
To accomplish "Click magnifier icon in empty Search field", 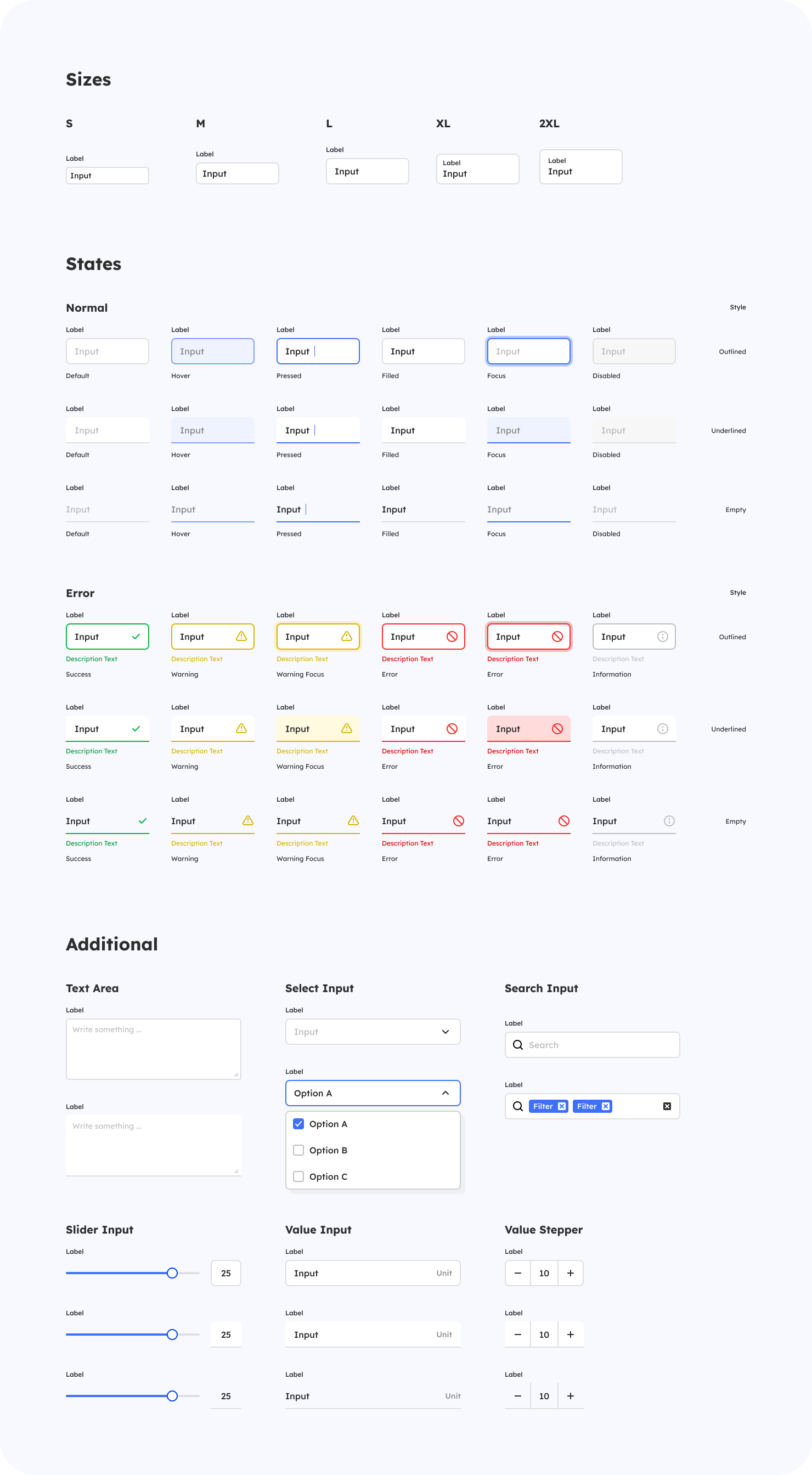I will tap(518, 1045).
